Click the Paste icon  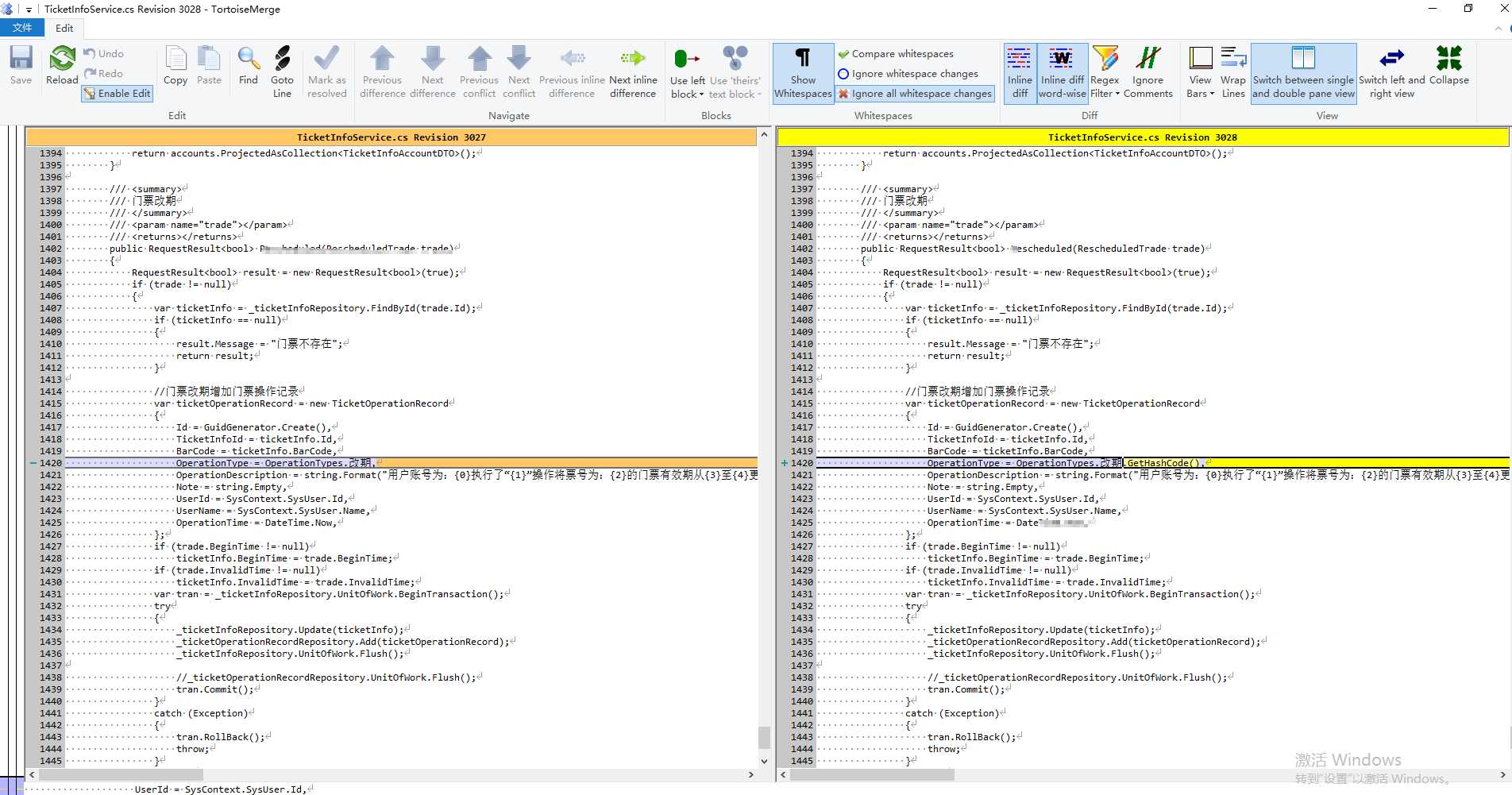pyautogui.click(x=209, y=66)
